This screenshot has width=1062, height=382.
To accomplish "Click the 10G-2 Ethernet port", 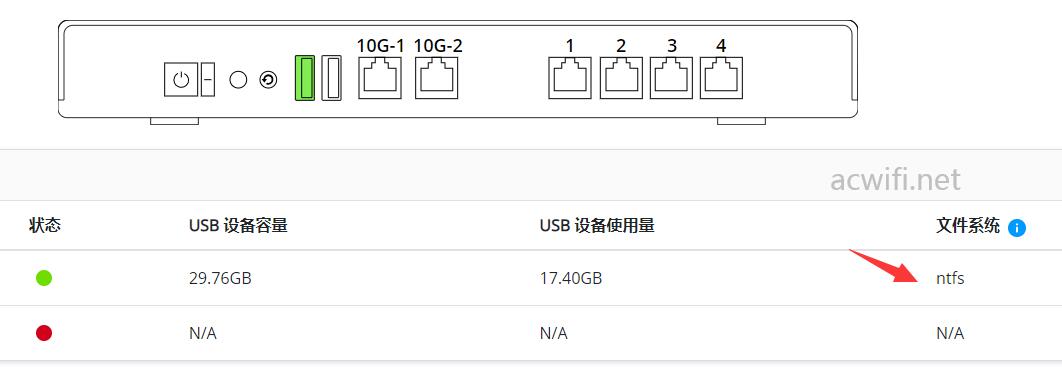I will point(437,78).
